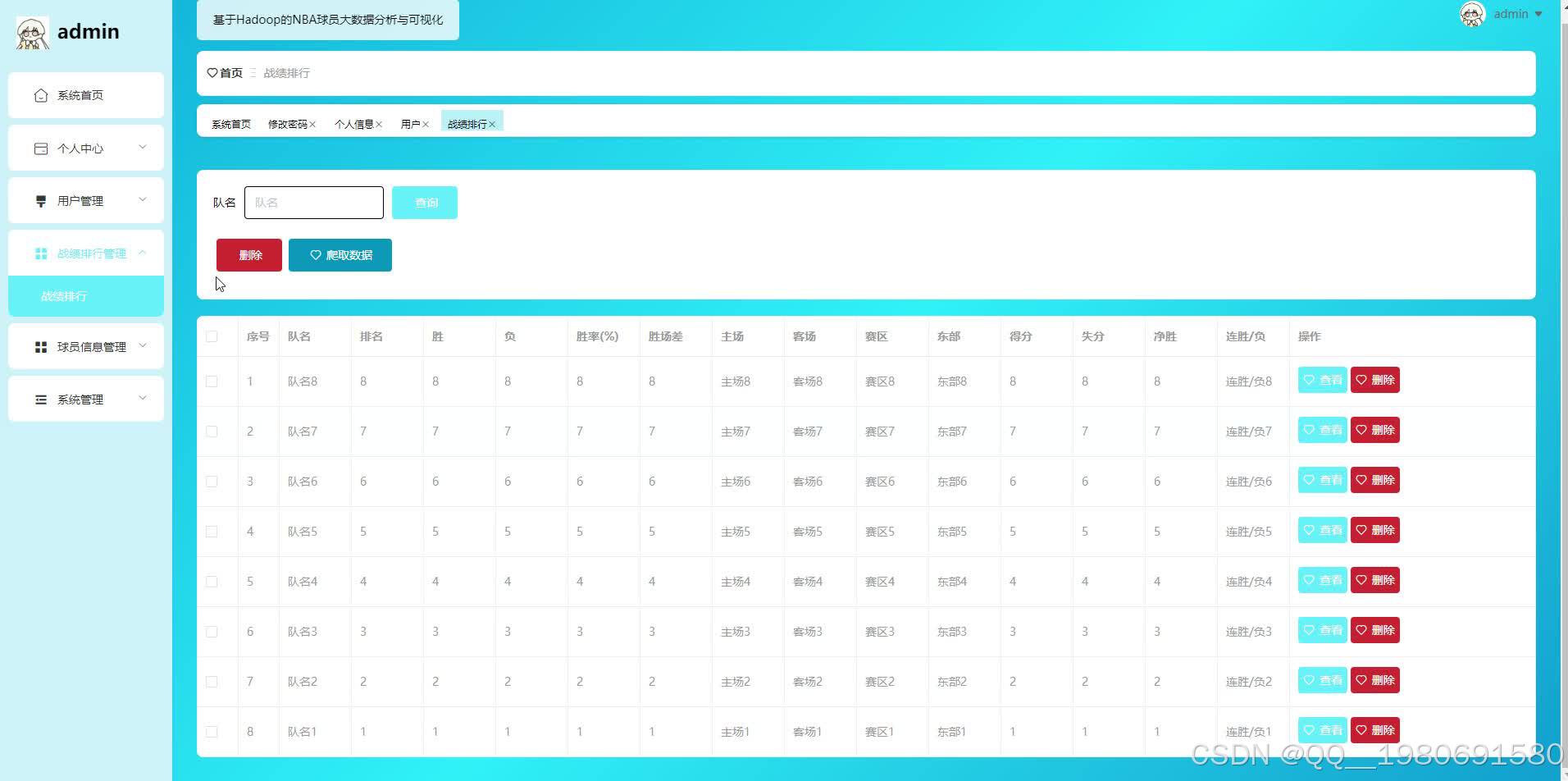Tick the checkbox for row 队名2
The image size is (1568, 781).
pos(212,682)
